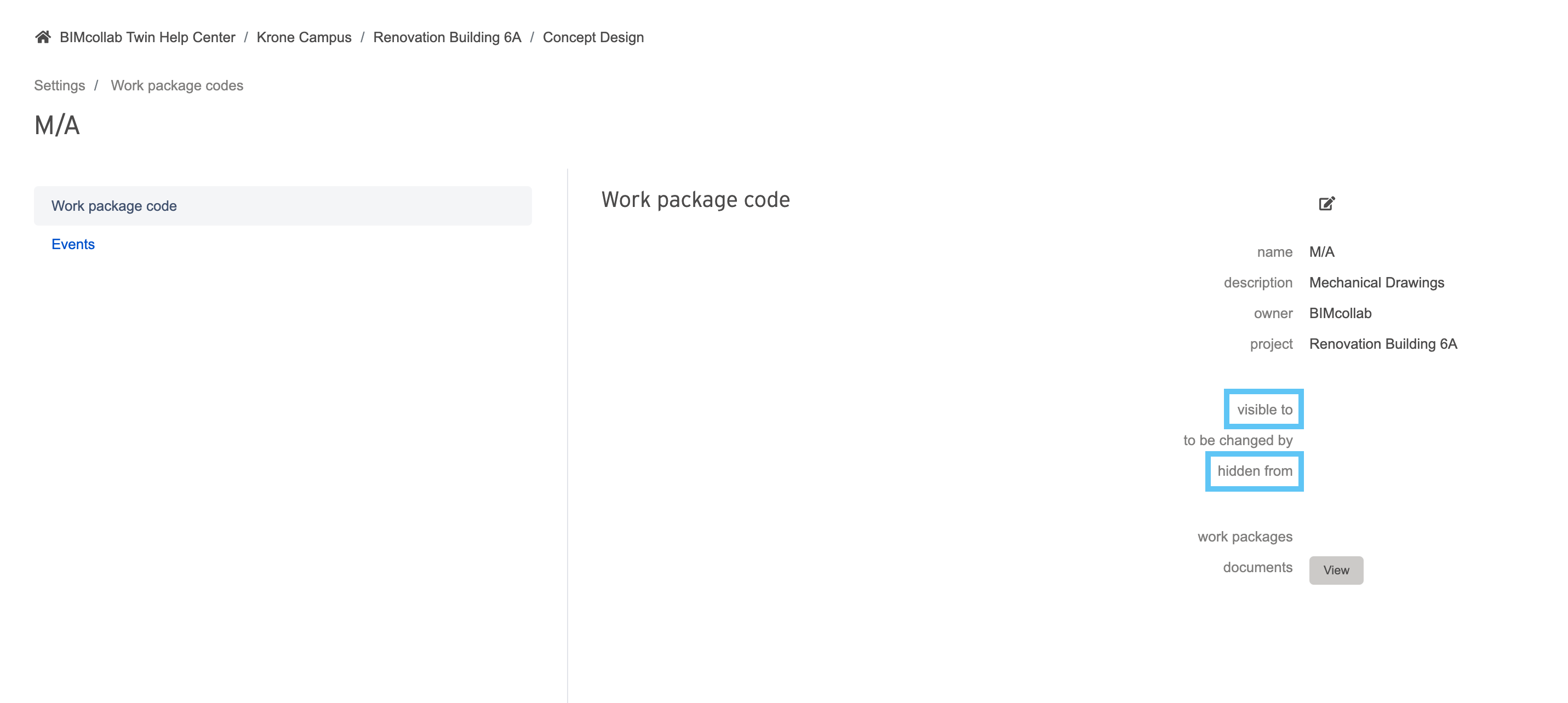Switch to the Events tab
Viewport: 1568px width, 703px height.
73,245
